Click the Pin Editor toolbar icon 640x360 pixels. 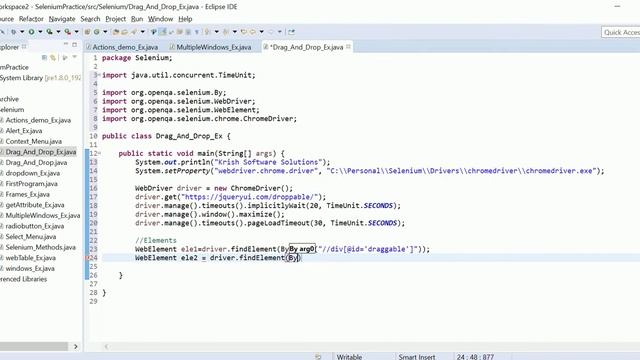pyautogui.click(x=291, y=31)
